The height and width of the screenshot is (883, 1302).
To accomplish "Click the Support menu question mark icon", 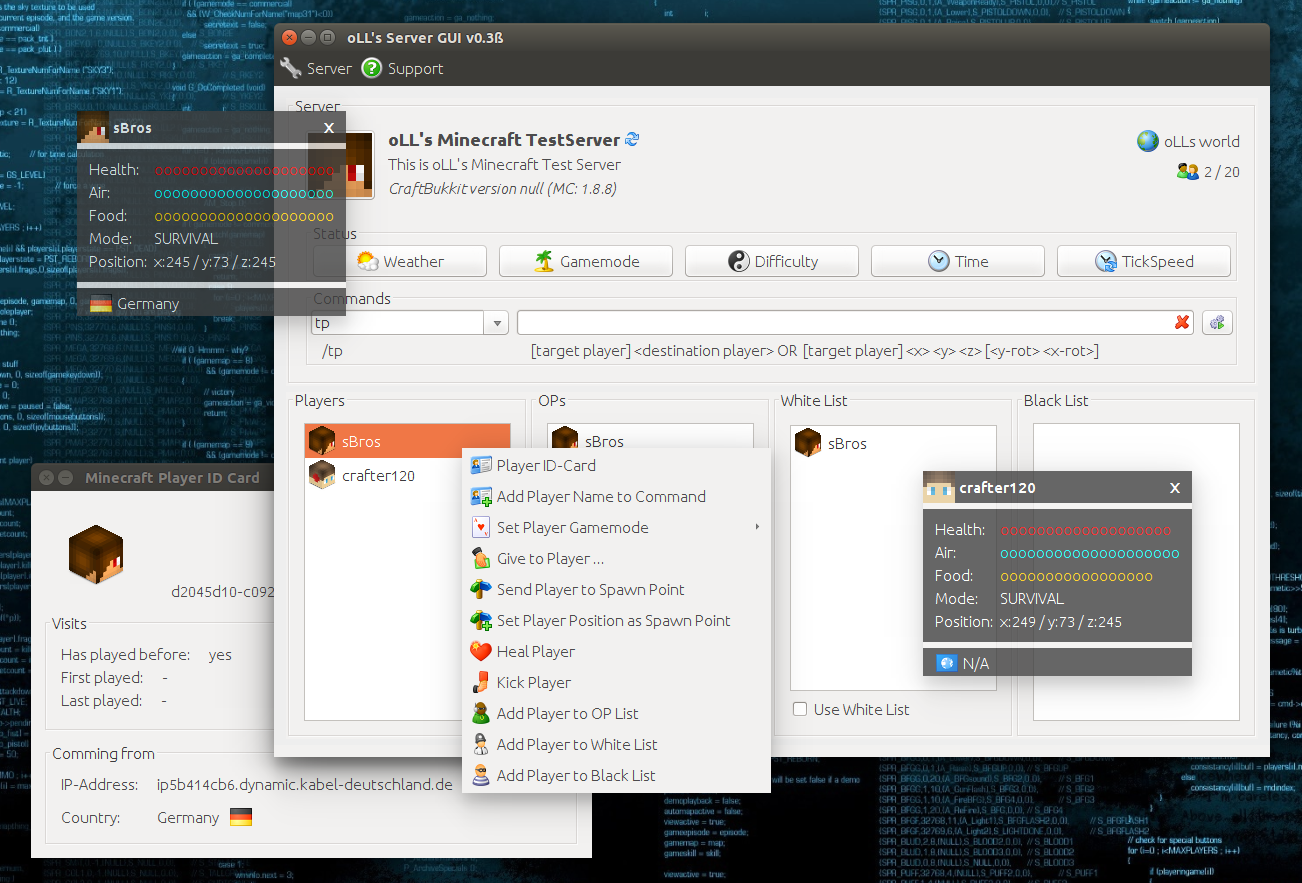I will pos(372,68).
